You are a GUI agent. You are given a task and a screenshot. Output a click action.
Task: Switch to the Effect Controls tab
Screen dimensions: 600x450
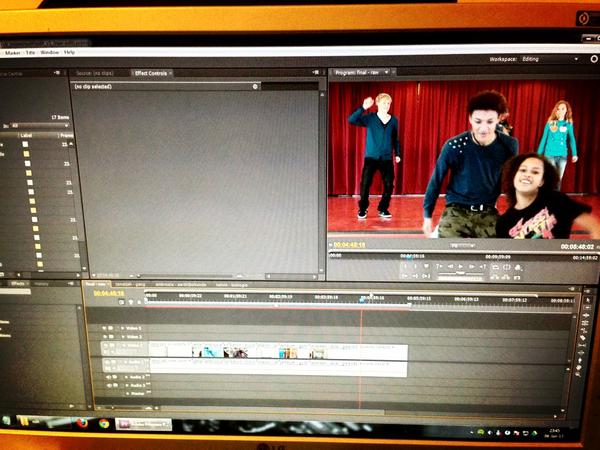coord(152,73)
